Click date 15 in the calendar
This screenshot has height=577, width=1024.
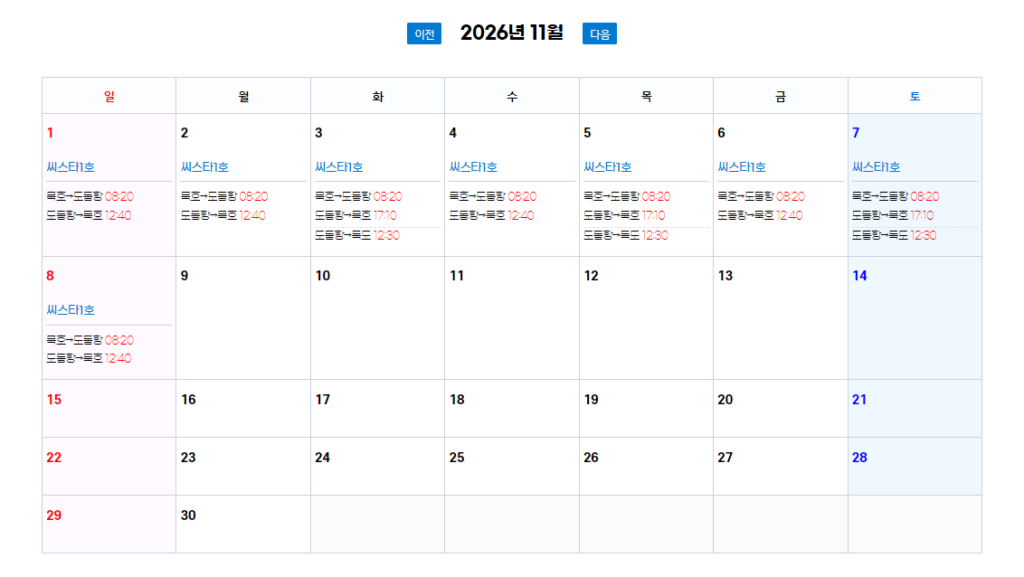click(x=54, y=399)
